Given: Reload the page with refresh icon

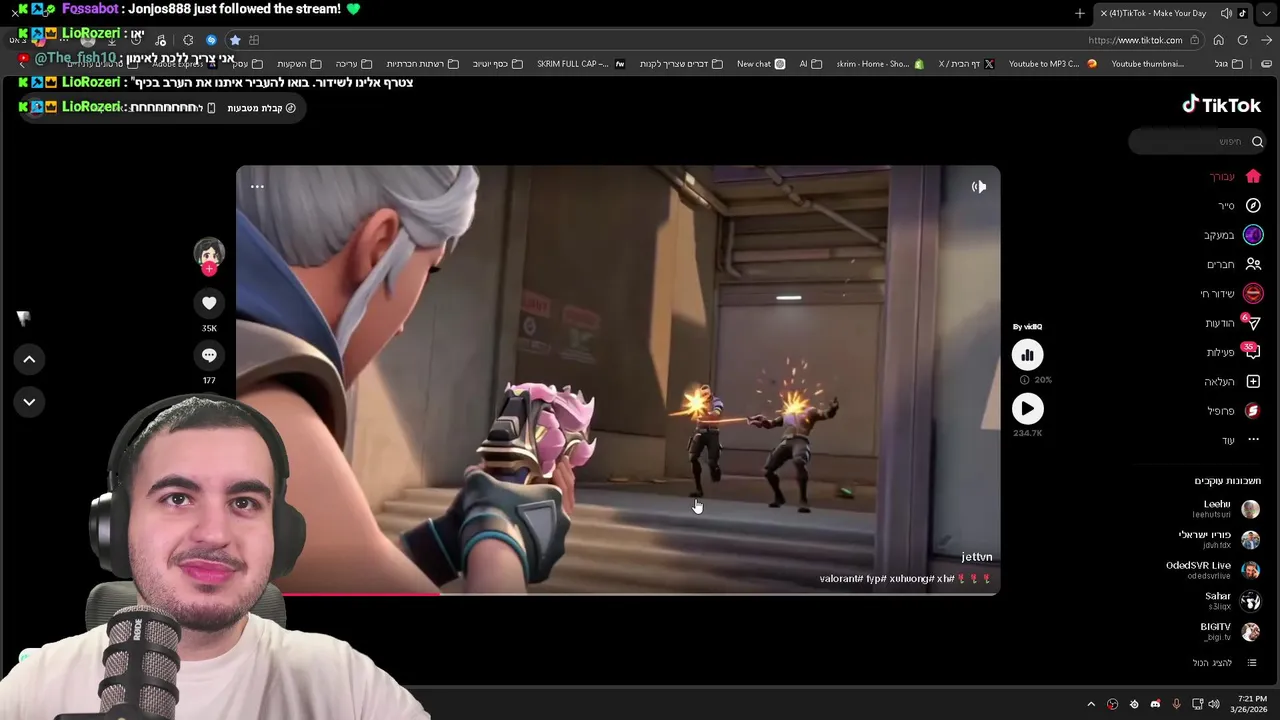Looking at the screenshot, I should 1242,40.
